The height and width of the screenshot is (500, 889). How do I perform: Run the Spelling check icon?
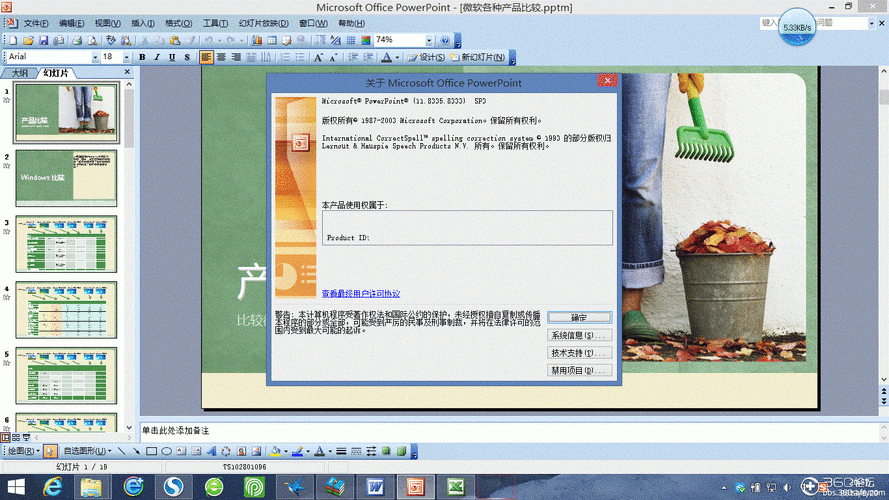pos(111,40)
